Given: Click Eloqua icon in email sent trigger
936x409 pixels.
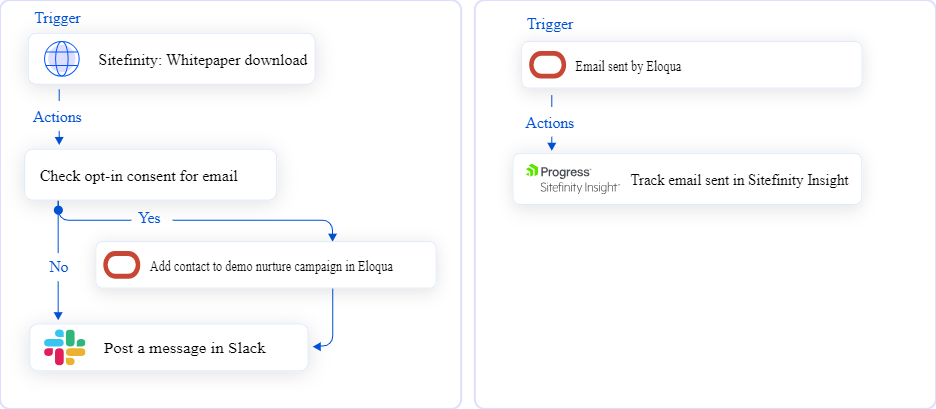Looking at the screenshot, I should 547,65.
